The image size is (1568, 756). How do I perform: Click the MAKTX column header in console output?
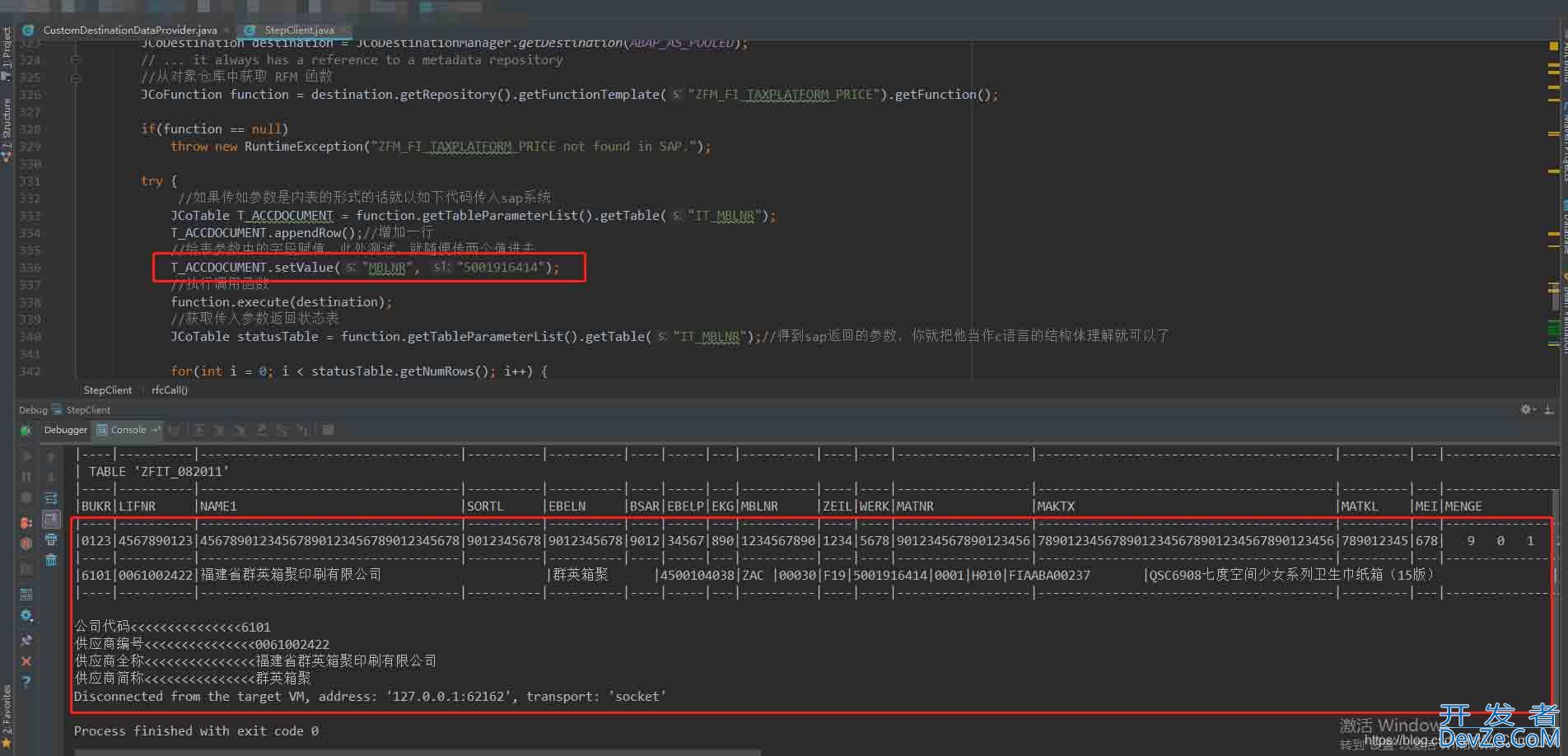(1056, 506)
